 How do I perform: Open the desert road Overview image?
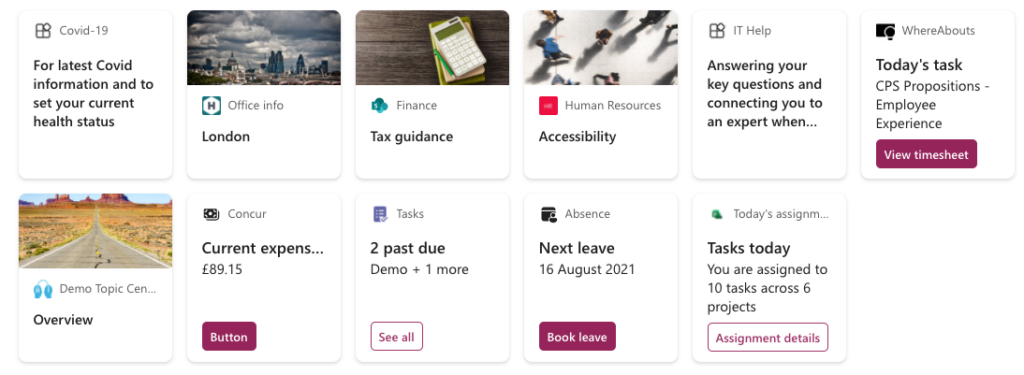95,231
